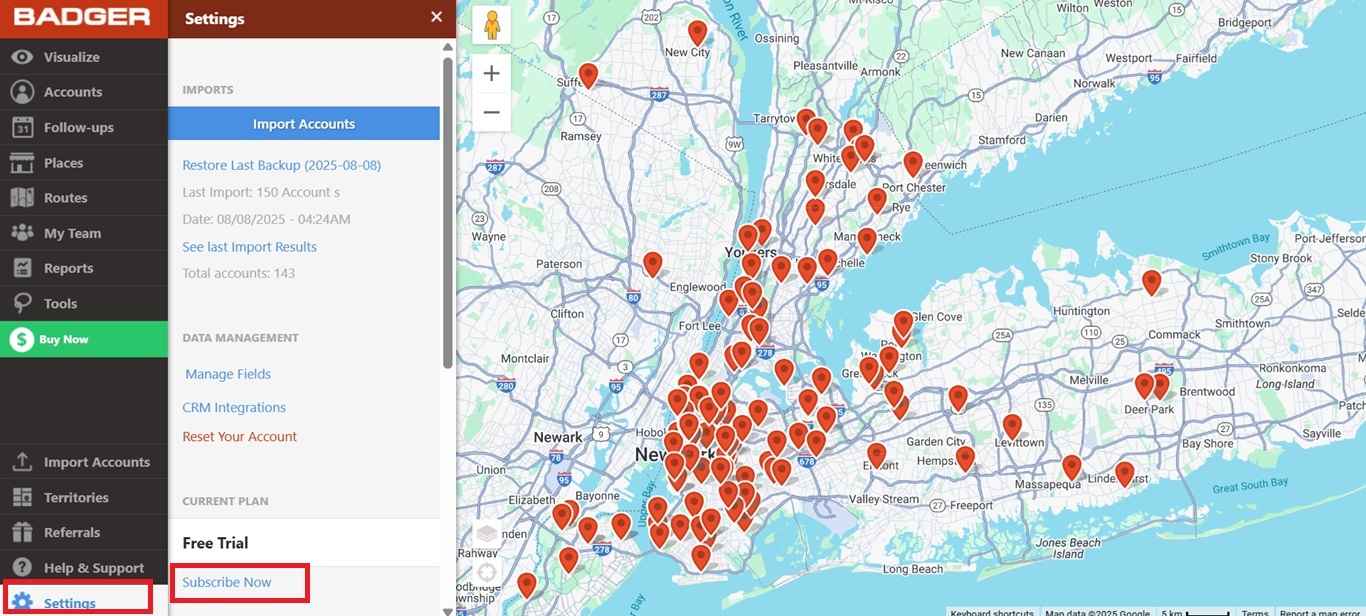This screenshot has height=616, width=1366.
Task: Click Report a map error
Action: [1321, 611]
